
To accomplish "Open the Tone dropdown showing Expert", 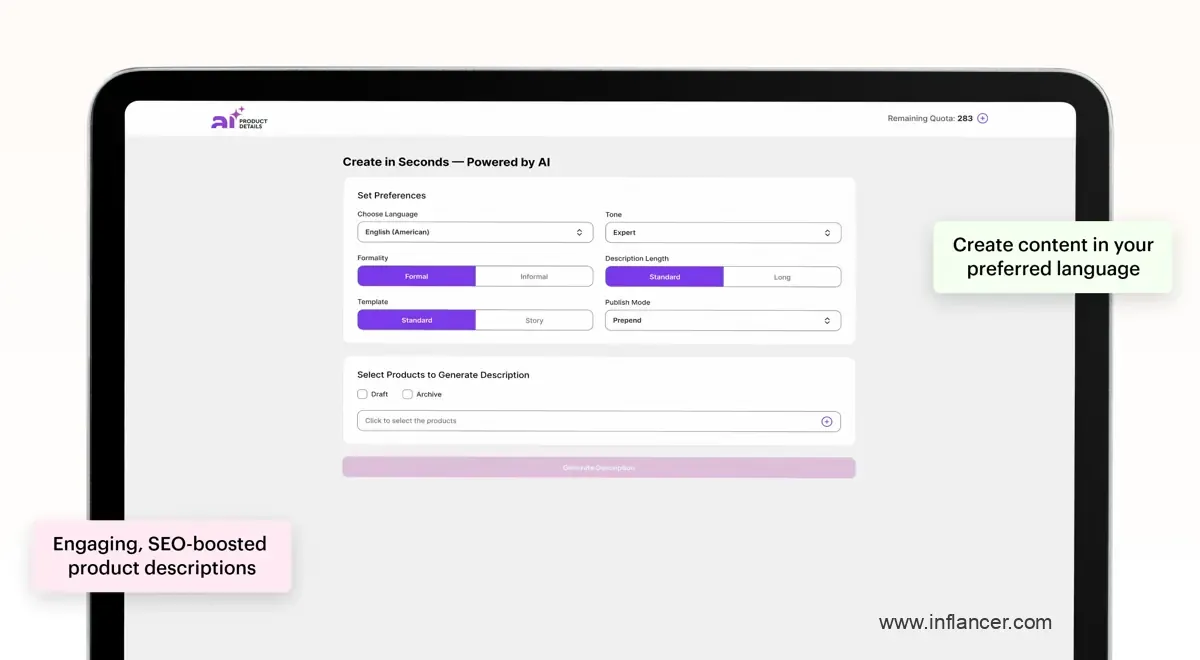I will click(x=723, y=232).
